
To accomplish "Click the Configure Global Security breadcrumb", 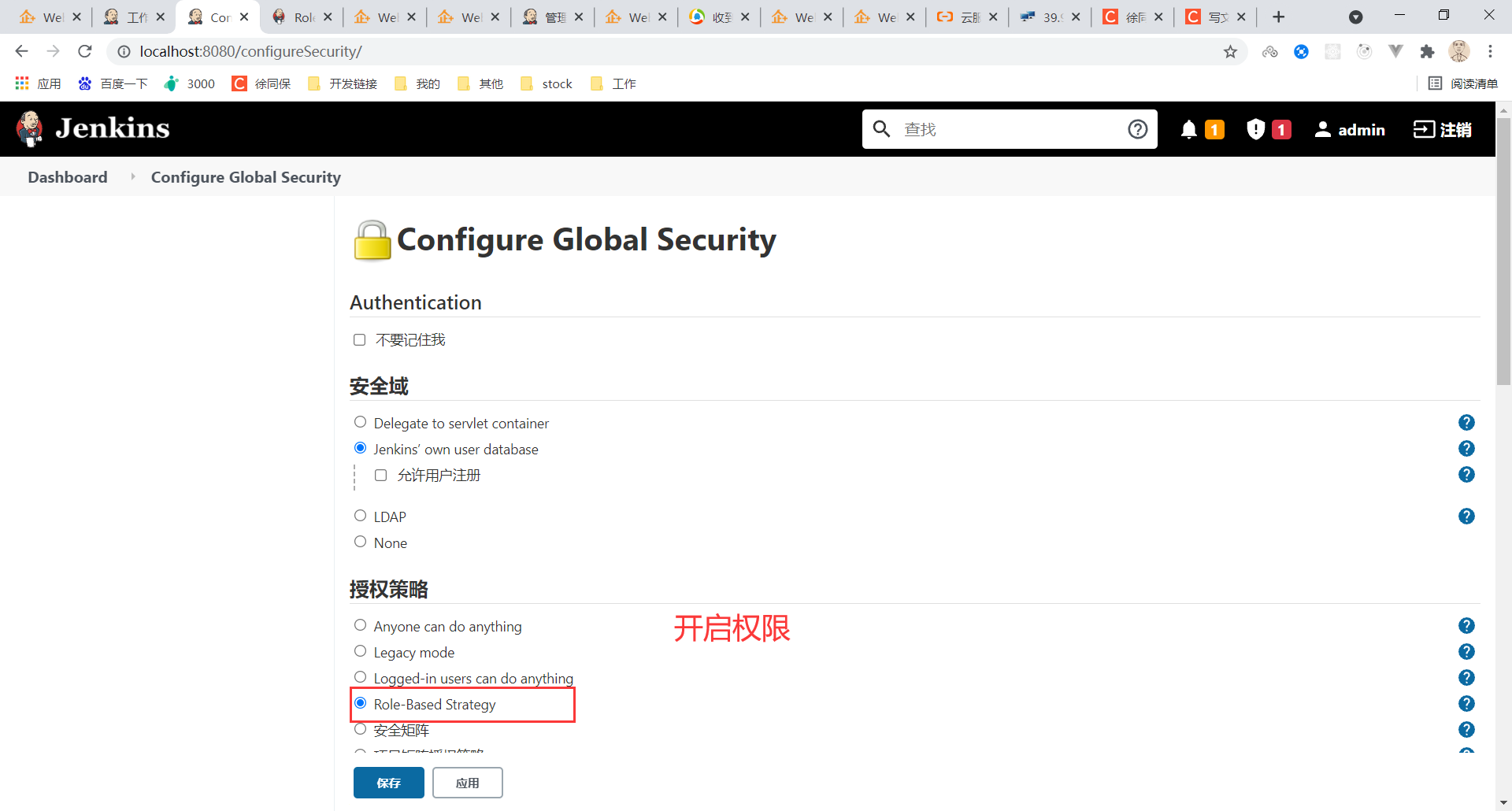I will pyautogui.click(x=246, y=177).
